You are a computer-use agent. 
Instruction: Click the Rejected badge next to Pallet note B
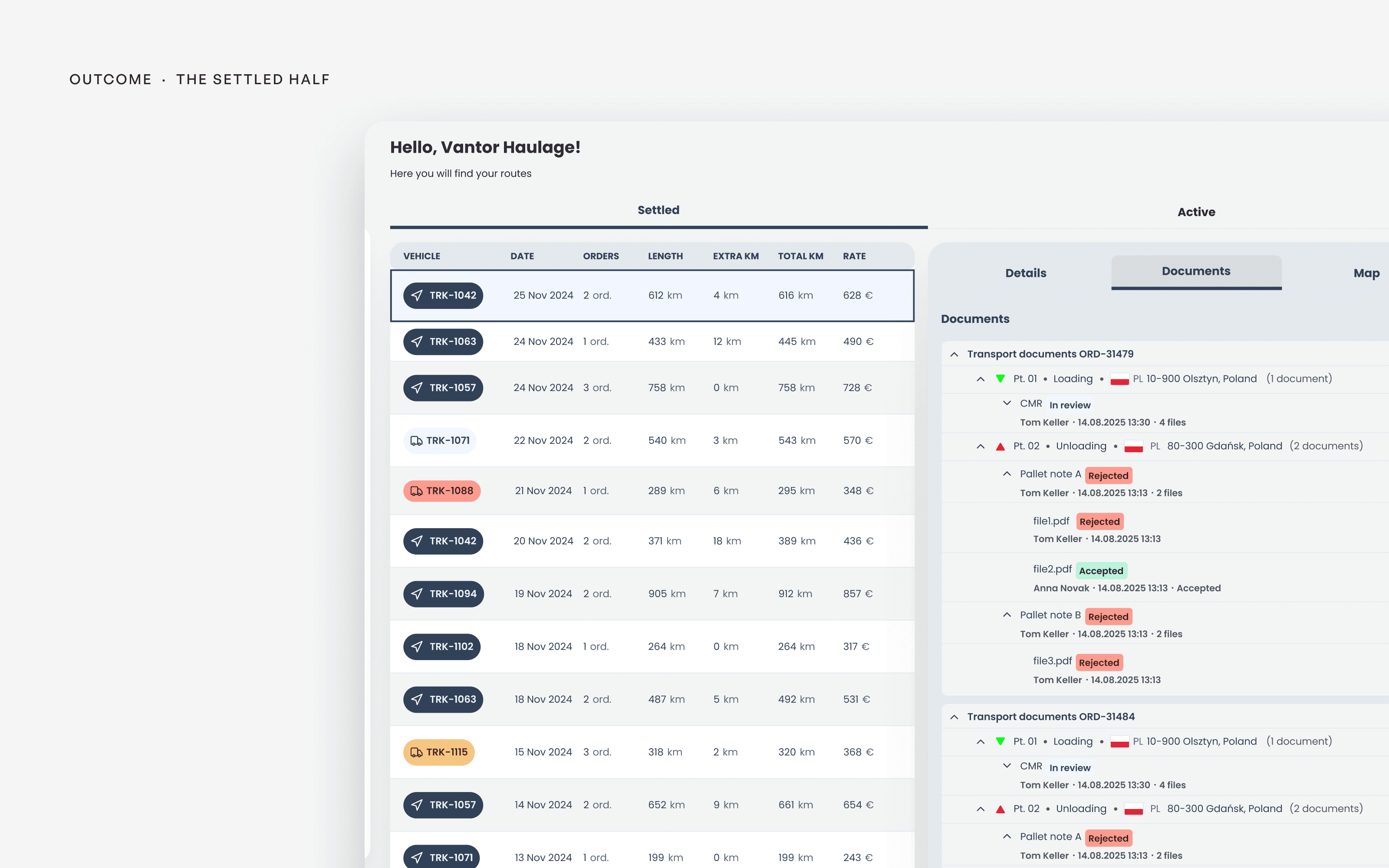1108,617
